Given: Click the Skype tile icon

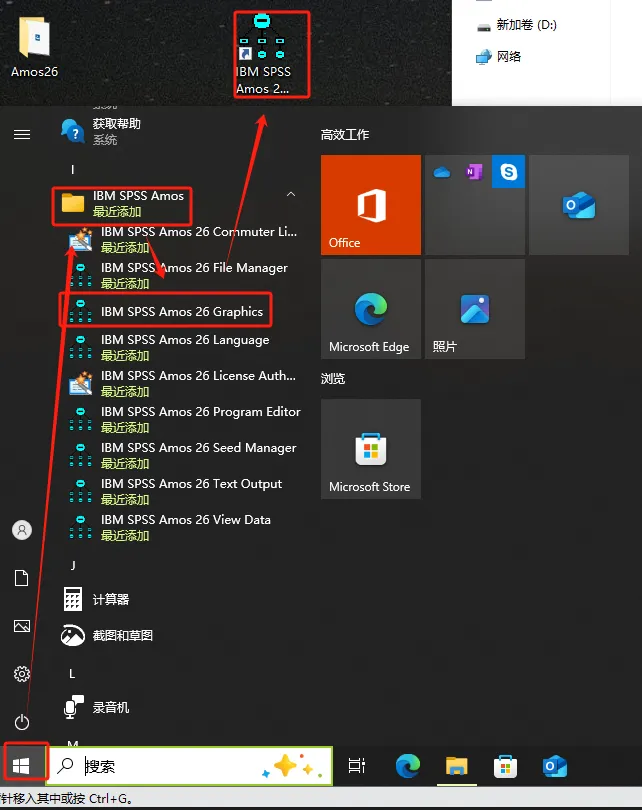Looking at the screenshot, I should click(509, 172).
